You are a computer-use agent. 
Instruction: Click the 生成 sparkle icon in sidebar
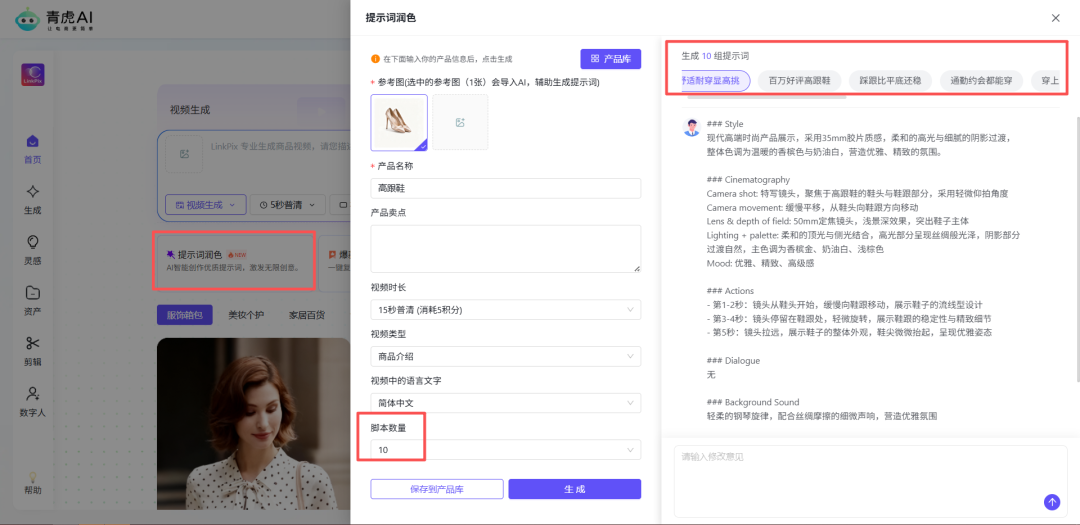[x=33, y=192]
